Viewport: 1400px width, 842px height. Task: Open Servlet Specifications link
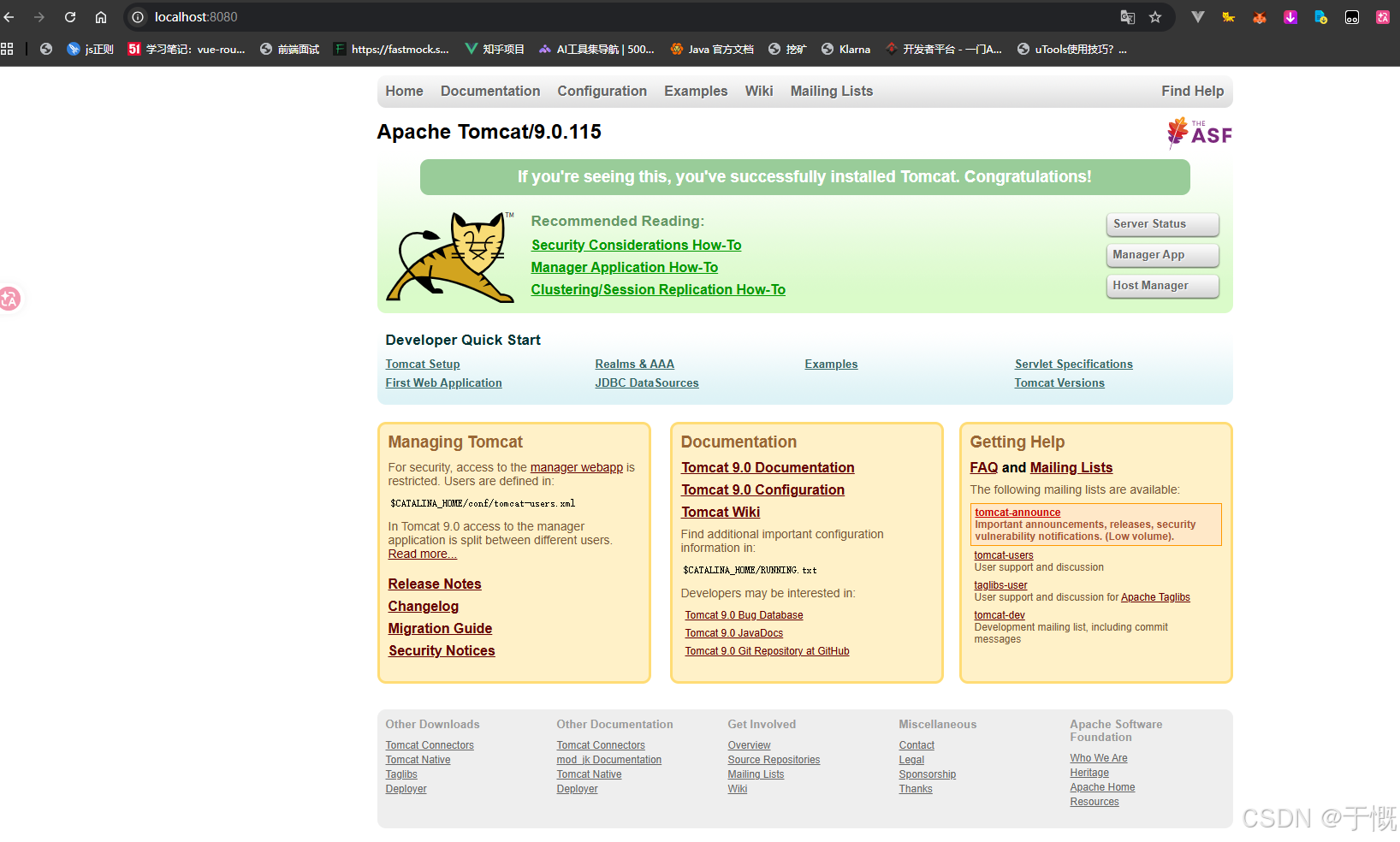click(1074, 364)
